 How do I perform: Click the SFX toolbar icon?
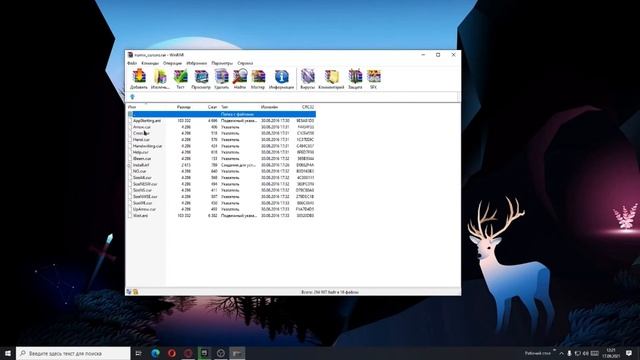coord(373,79)
